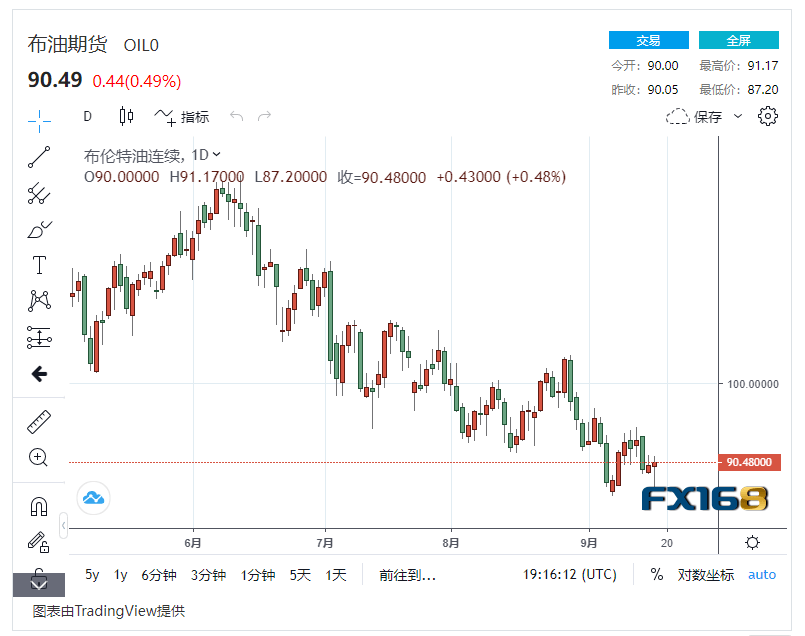Select the 3分钟 timeframe
Image resolution: width=805 pixels, height=636 pixels.
(208, 574)
